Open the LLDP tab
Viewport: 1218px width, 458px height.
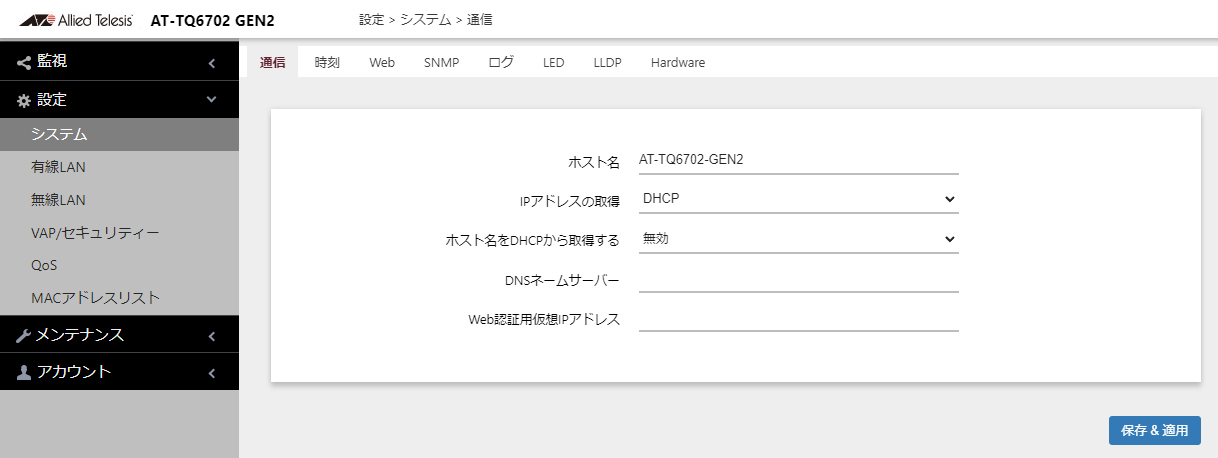[x=607, y=62]
